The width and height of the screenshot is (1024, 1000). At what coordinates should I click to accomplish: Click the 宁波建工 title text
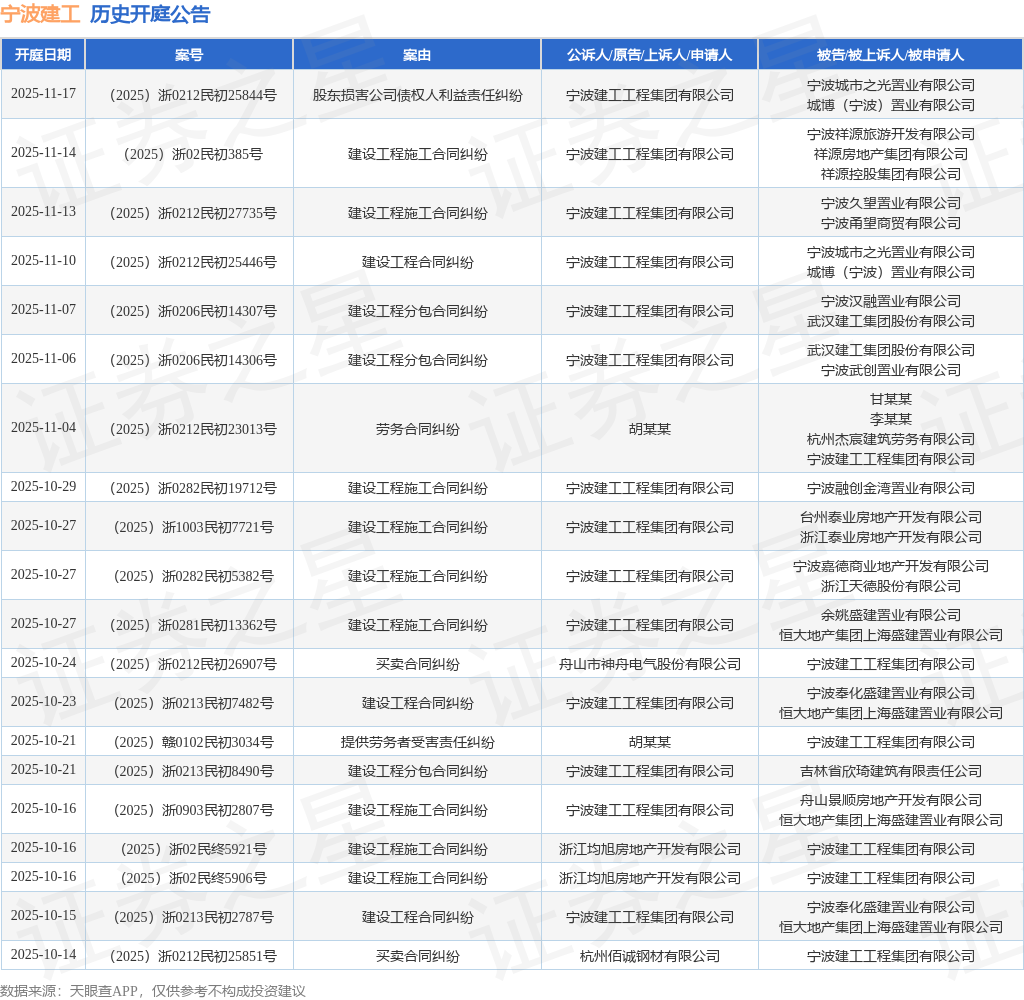[x=40, y=14]
